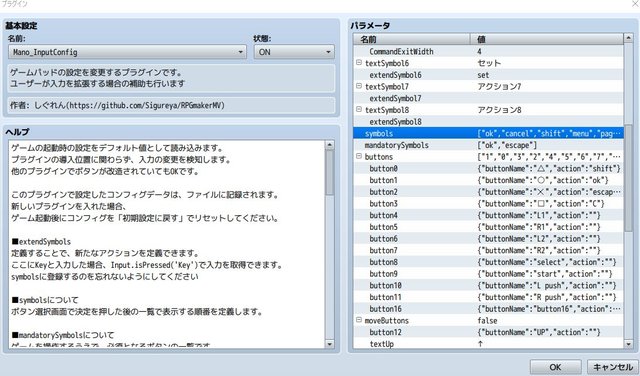This screenshot has width=640, height=376.
Task: Select the button7 parameter row
Action: coord(489,250)
